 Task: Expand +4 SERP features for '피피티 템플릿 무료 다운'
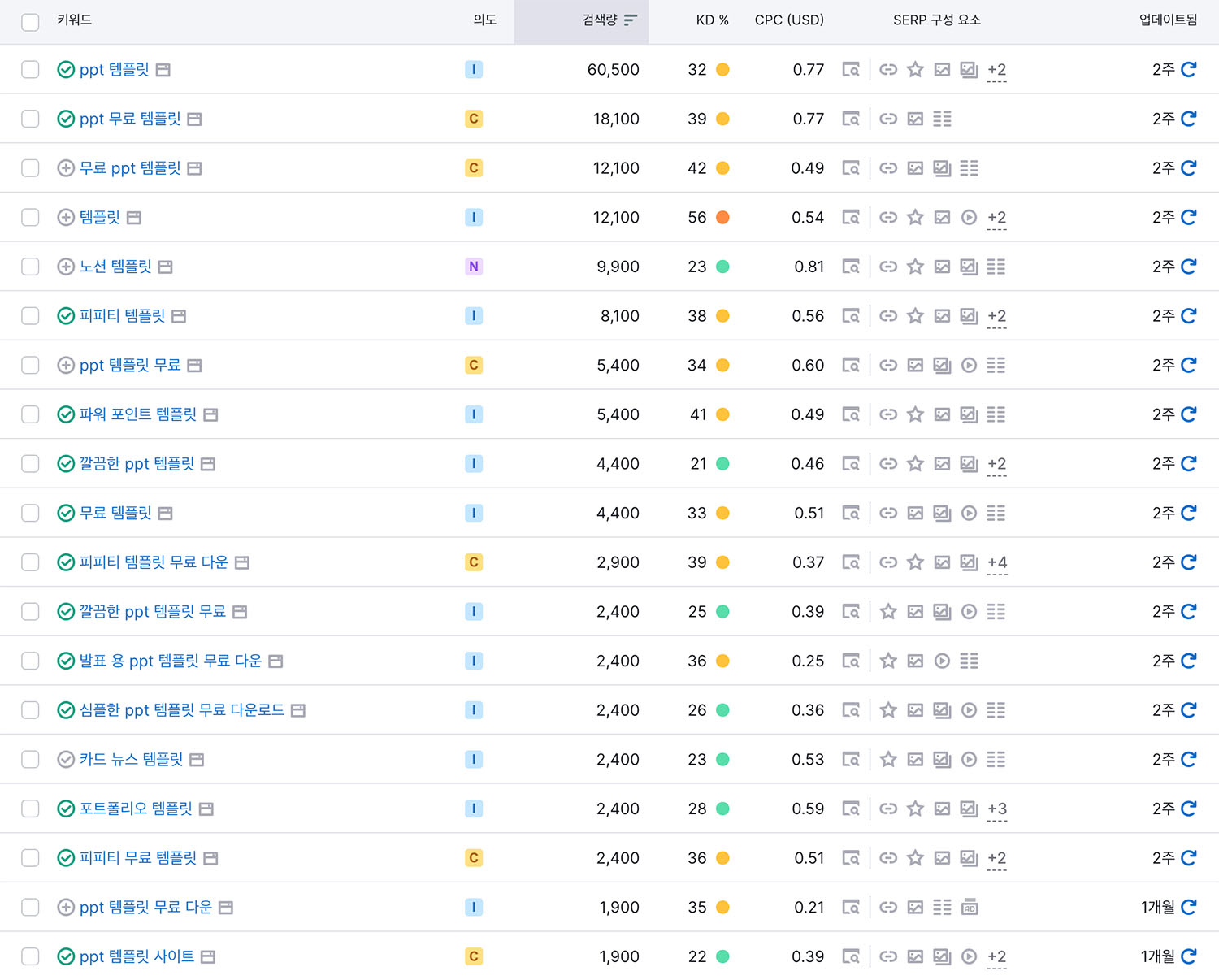point(997,563)
